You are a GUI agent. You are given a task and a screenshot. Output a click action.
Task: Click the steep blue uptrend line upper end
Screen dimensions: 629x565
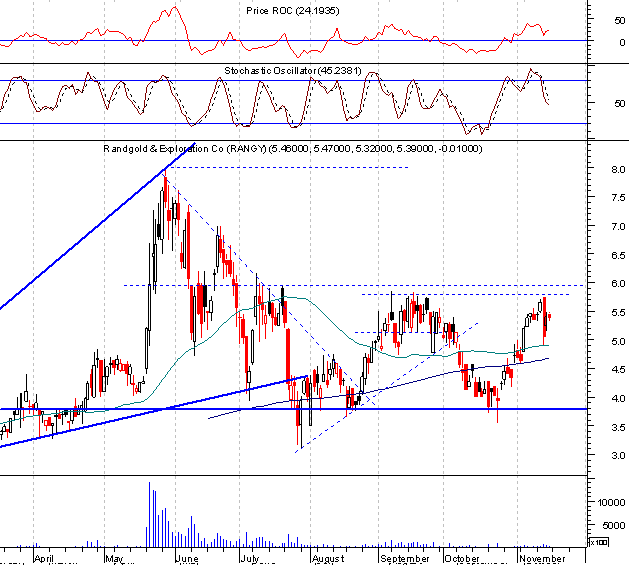pyautogui.click(x=192, y=145)
